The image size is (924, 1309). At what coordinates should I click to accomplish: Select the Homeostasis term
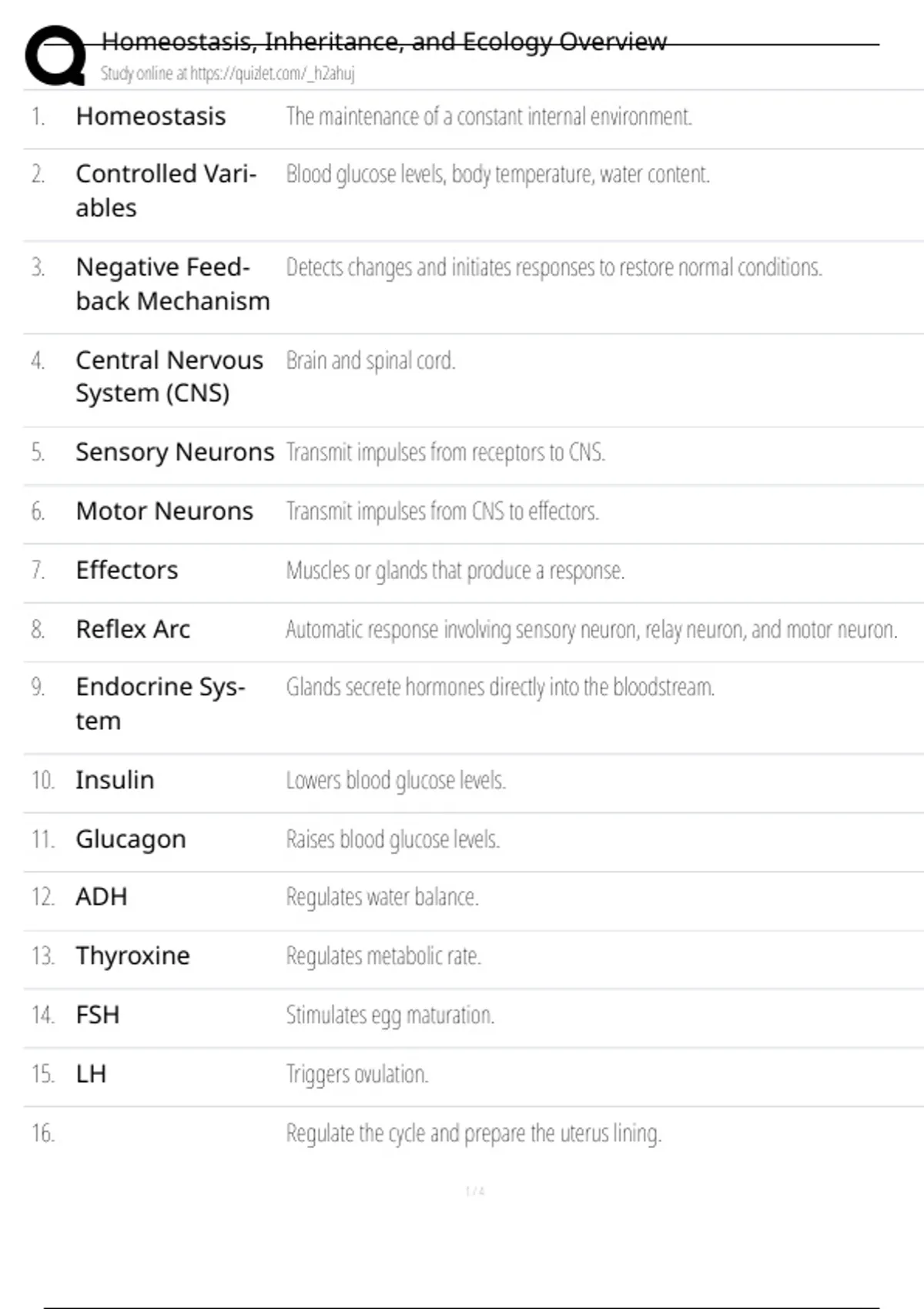[150, 116]
